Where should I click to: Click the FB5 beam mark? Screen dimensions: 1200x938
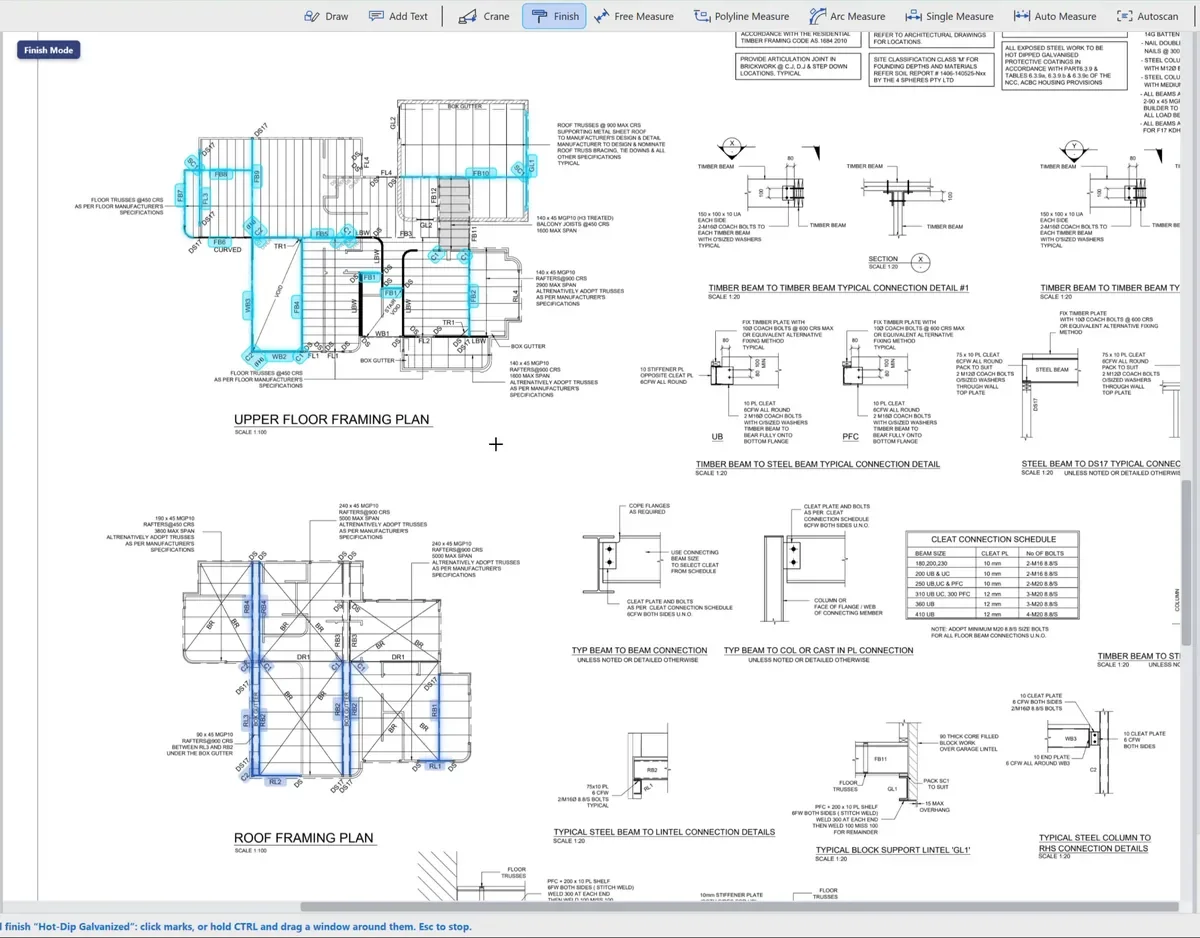point(322,235)
